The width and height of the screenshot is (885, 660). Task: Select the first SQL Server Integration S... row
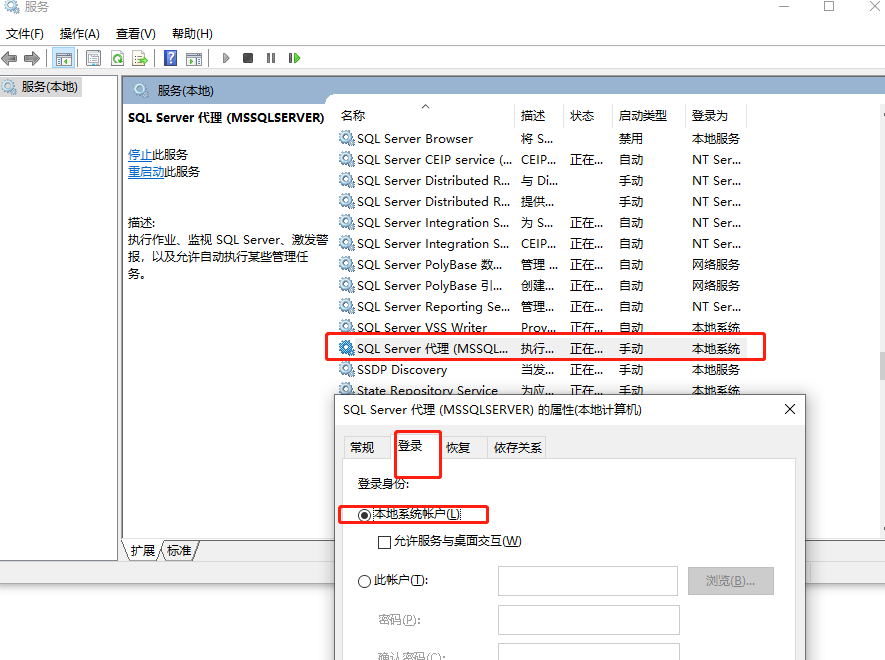542,222
